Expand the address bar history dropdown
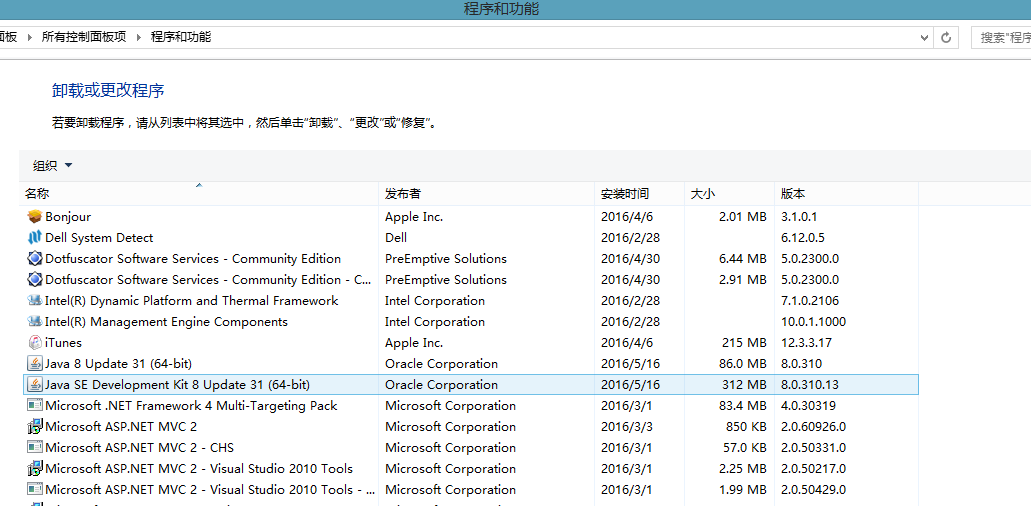Screen dimensions: 1031x506 tap(924, 37)
